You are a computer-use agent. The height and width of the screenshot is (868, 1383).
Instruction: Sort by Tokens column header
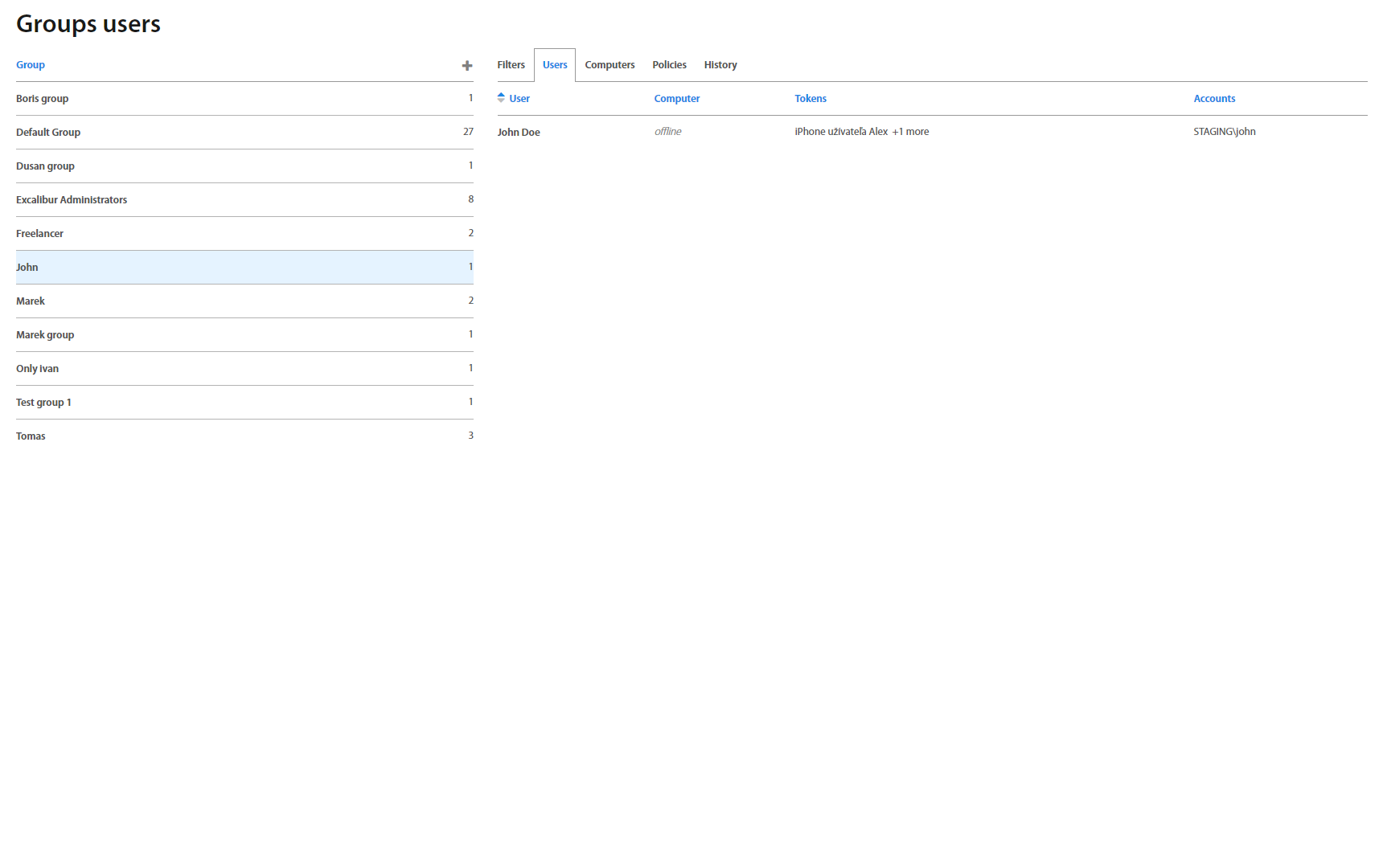pyautogui.click(x=810, y=99)
